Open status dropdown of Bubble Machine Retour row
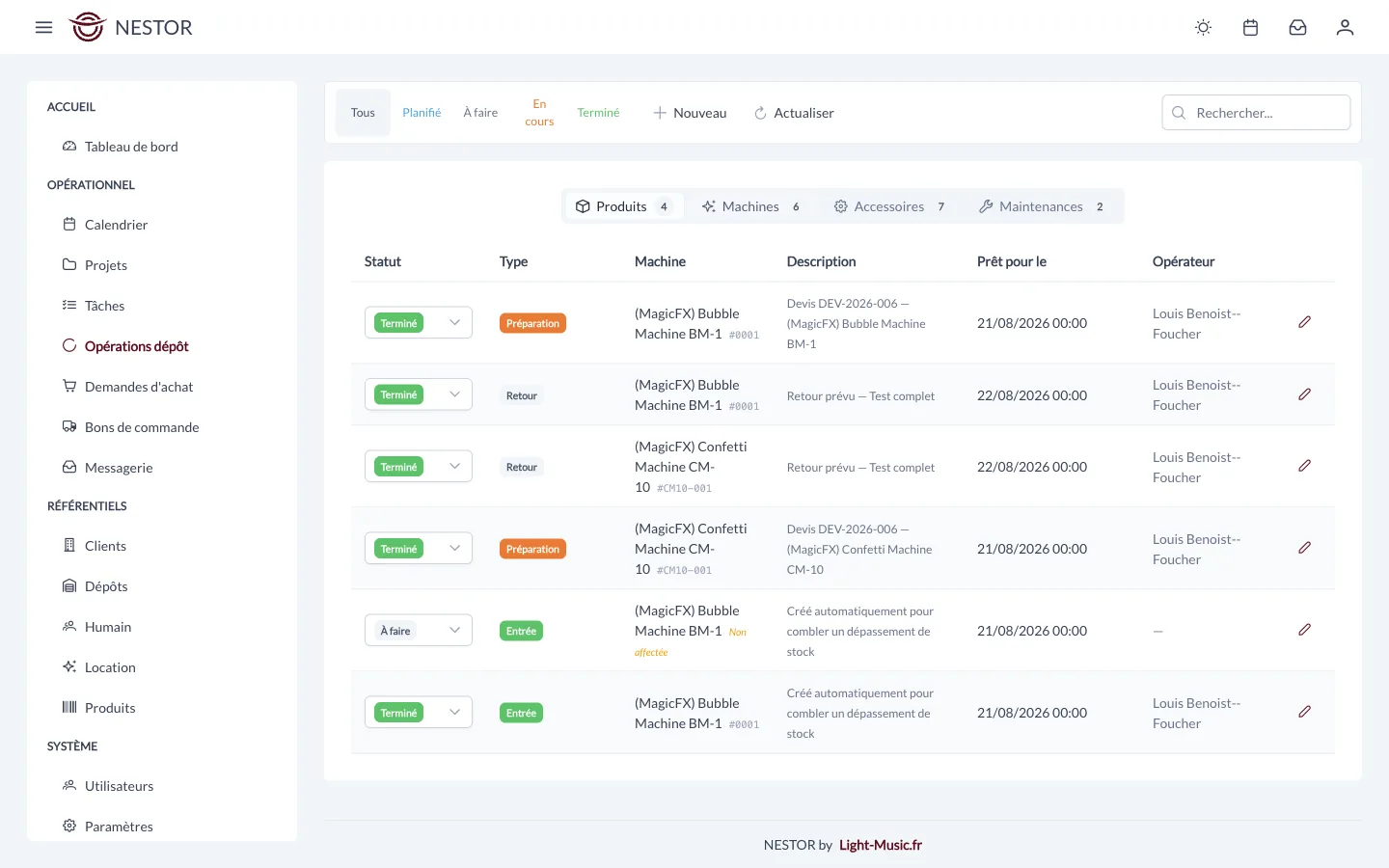Viewport: 1389px width, 868px height. tap(419, 394)
